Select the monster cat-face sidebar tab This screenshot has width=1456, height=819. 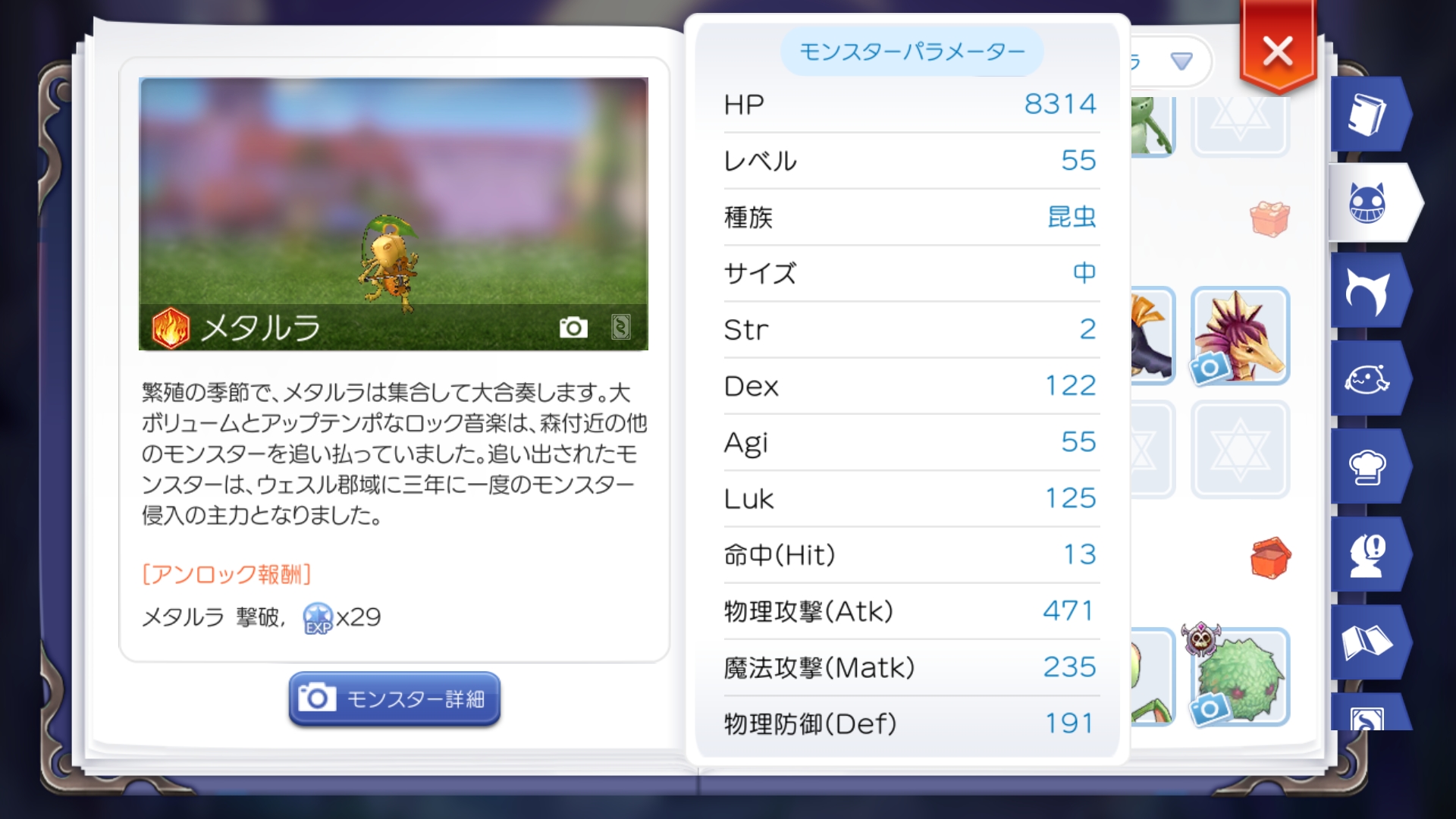(x=1367, y=202)
